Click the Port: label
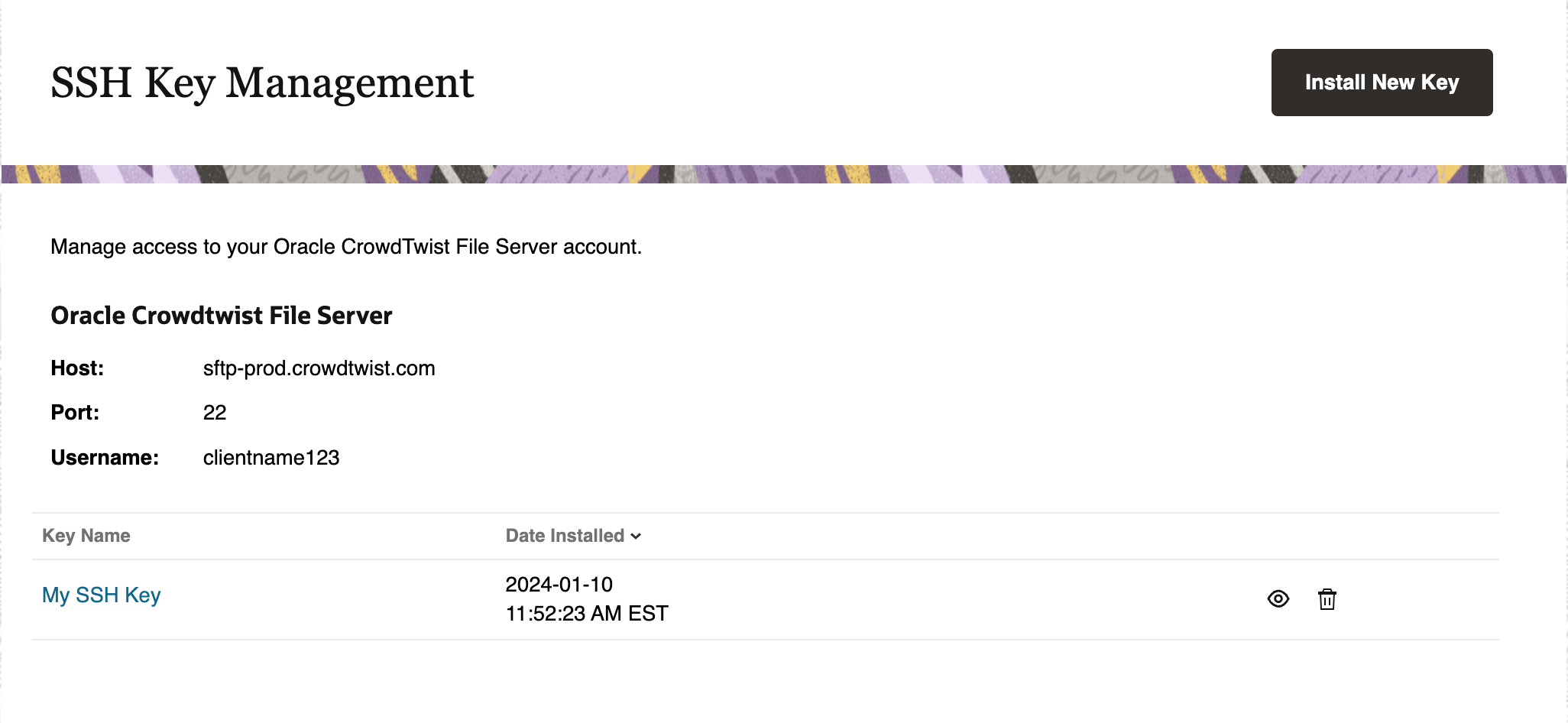This screenshot has height=723, width=1568. click(75, 413)
